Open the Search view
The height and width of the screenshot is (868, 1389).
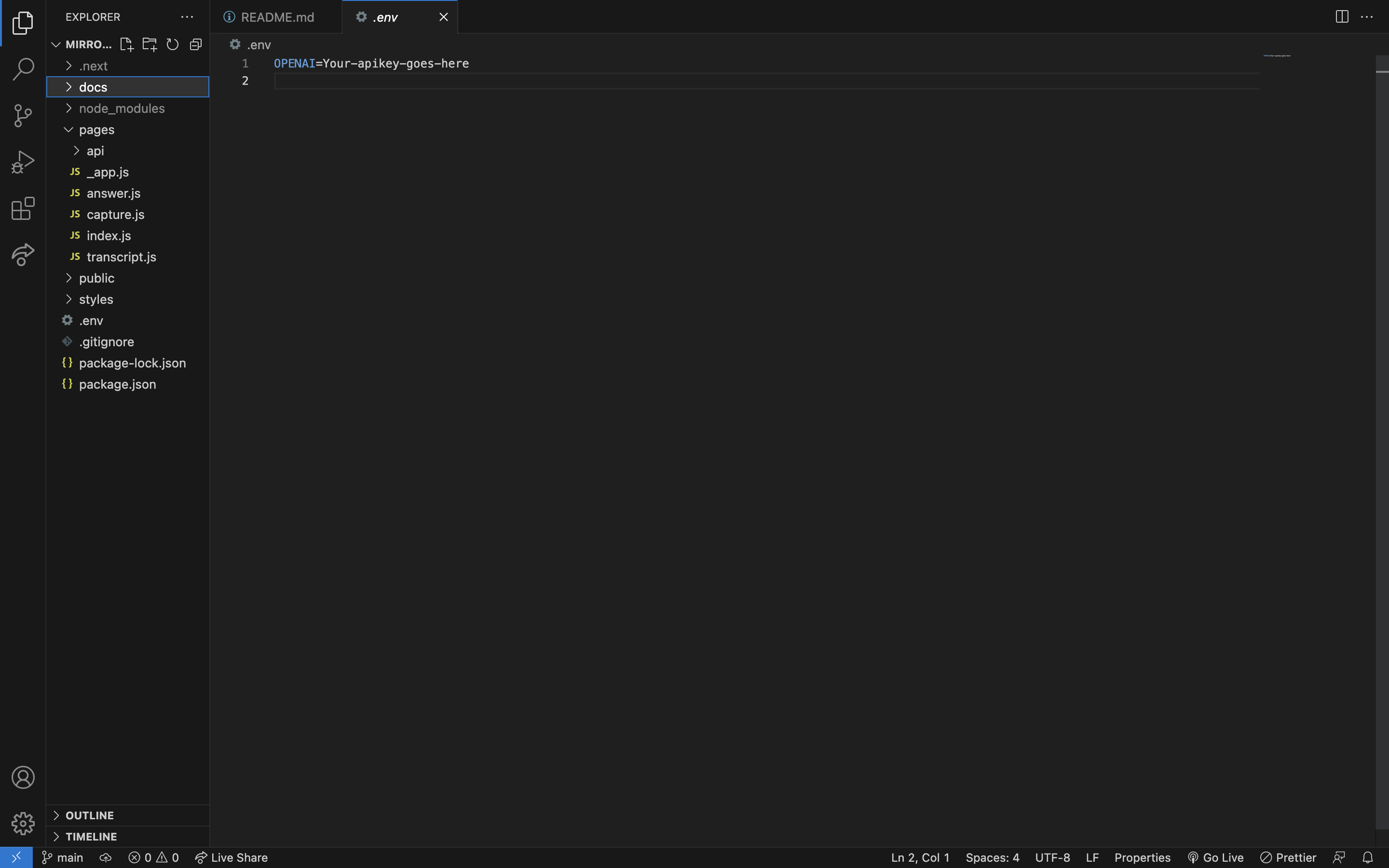coord(23,68)
